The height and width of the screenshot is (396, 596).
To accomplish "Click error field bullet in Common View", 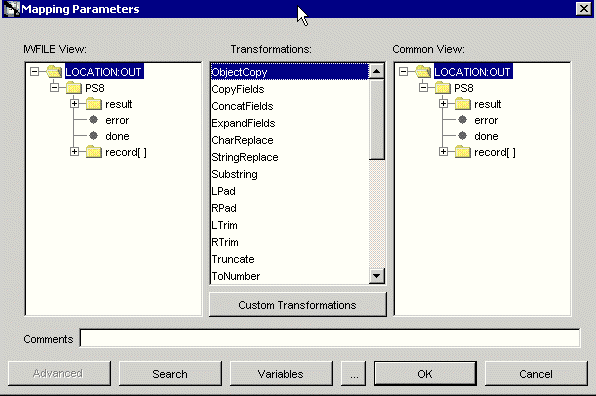I will click(x=463, y=120).
